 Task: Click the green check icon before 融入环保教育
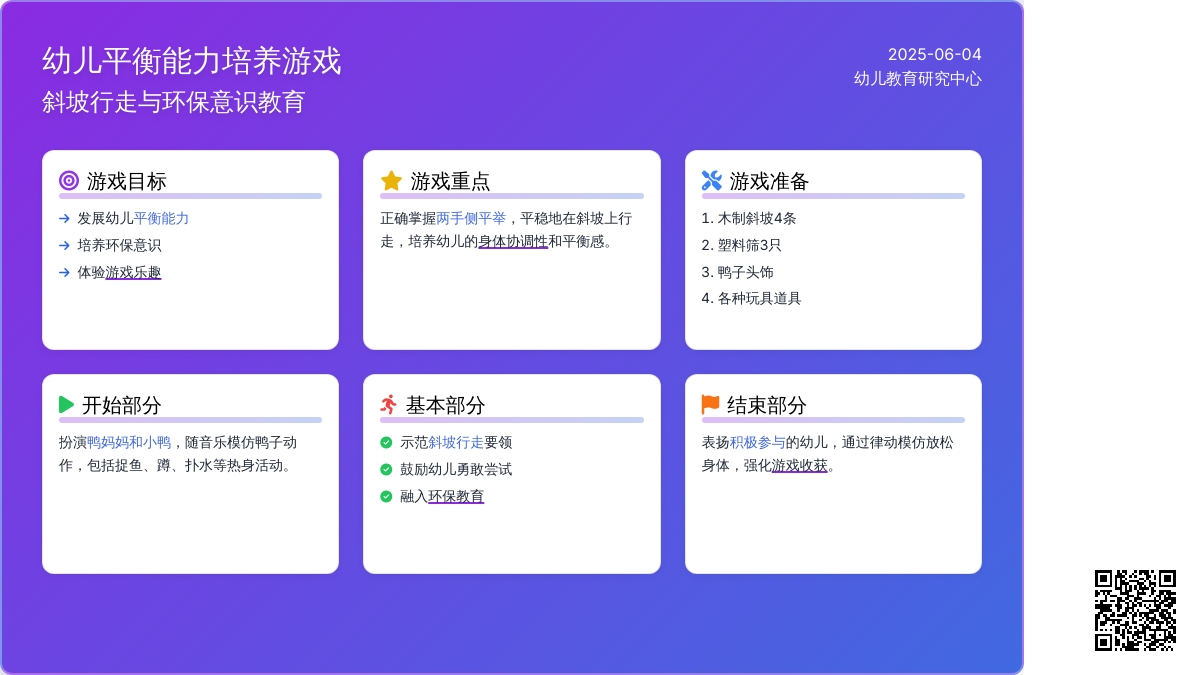click(x=386, y=496)
